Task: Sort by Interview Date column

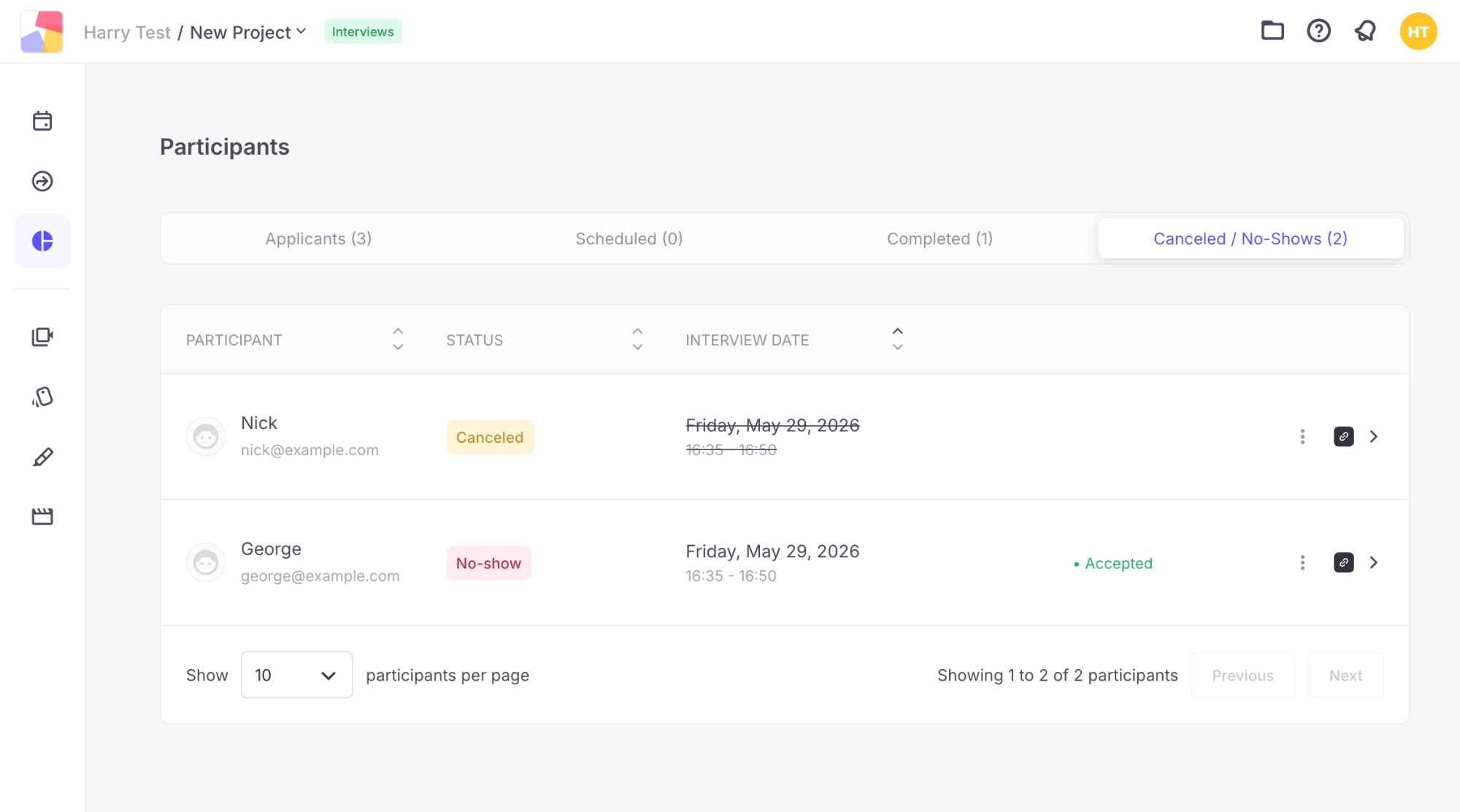Action: point(897,339)
